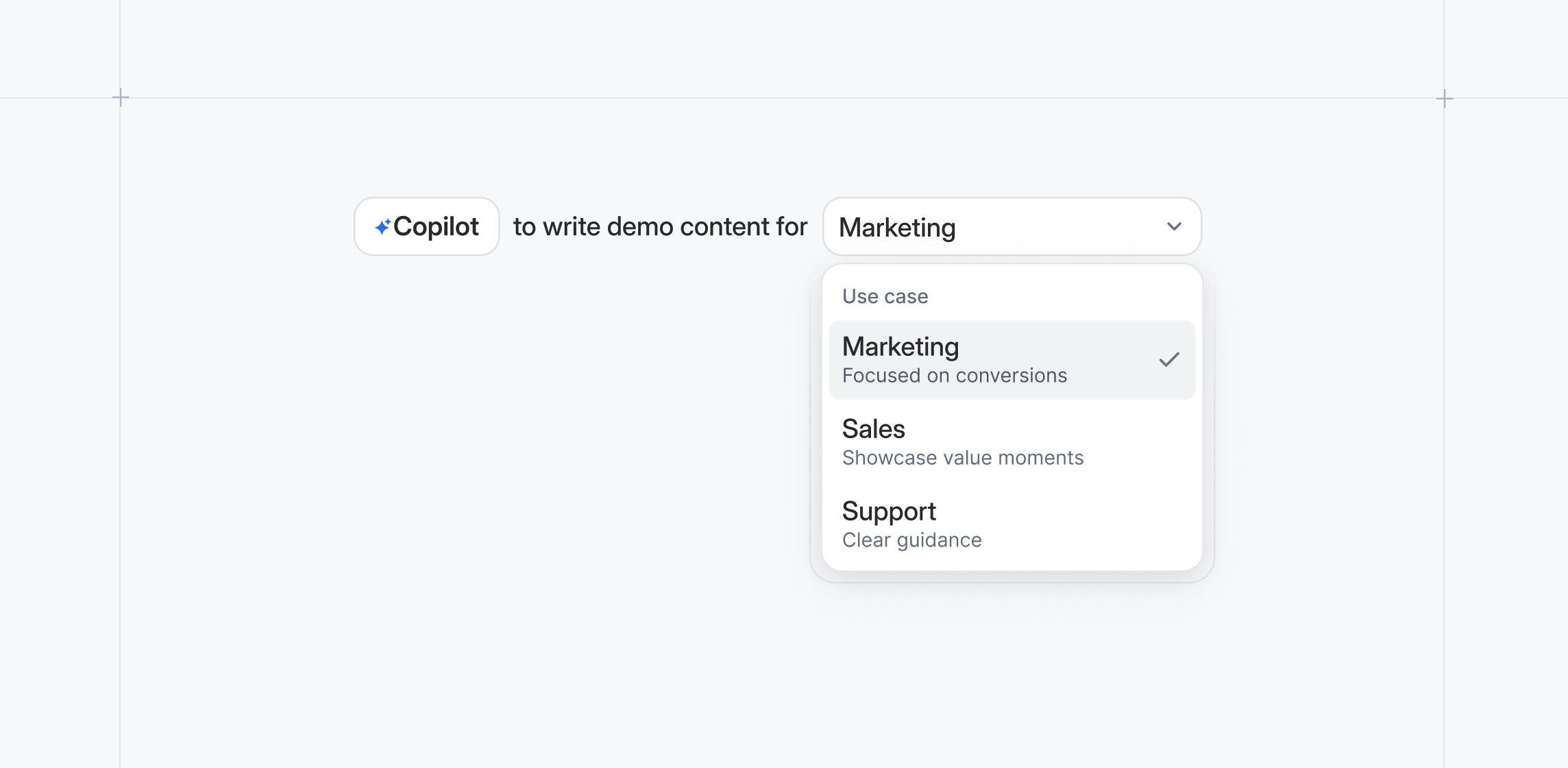1568x768 pixels.
Task: Choose Sales from the use case list
Action: pyautogui.click(x=1012, y=442)
